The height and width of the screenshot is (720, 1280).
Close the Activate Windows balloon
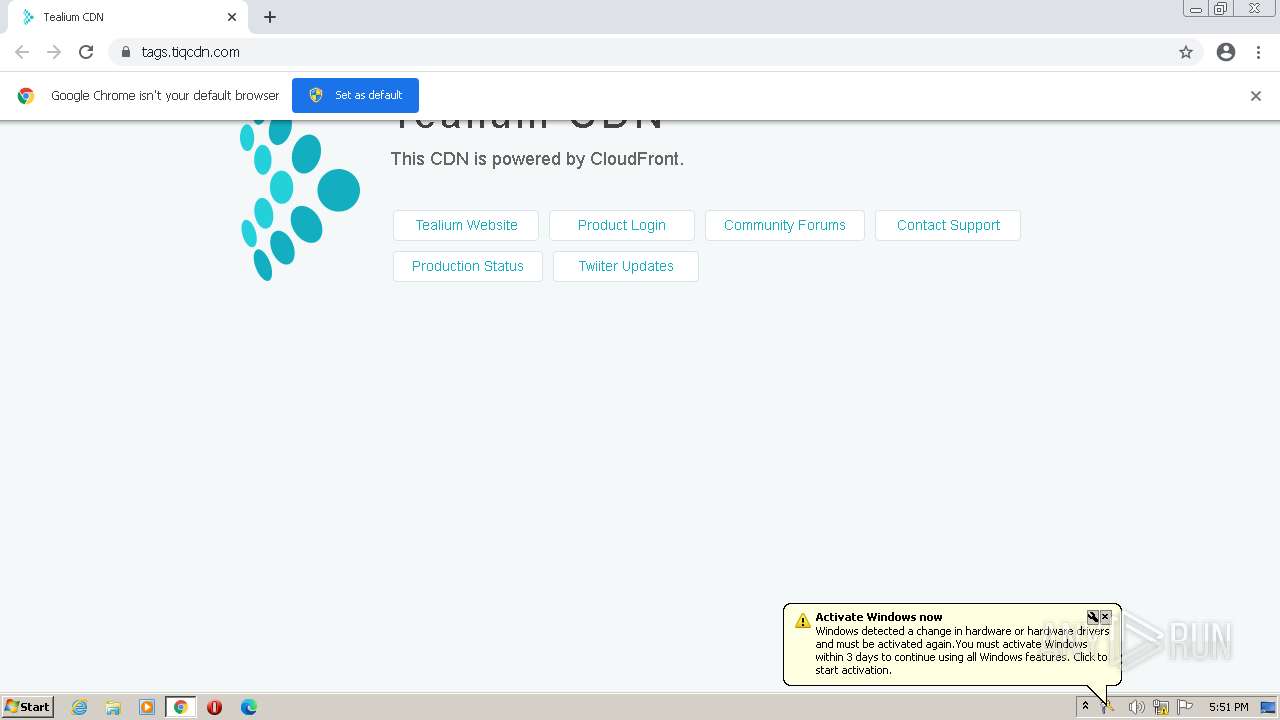[1106, 617]
